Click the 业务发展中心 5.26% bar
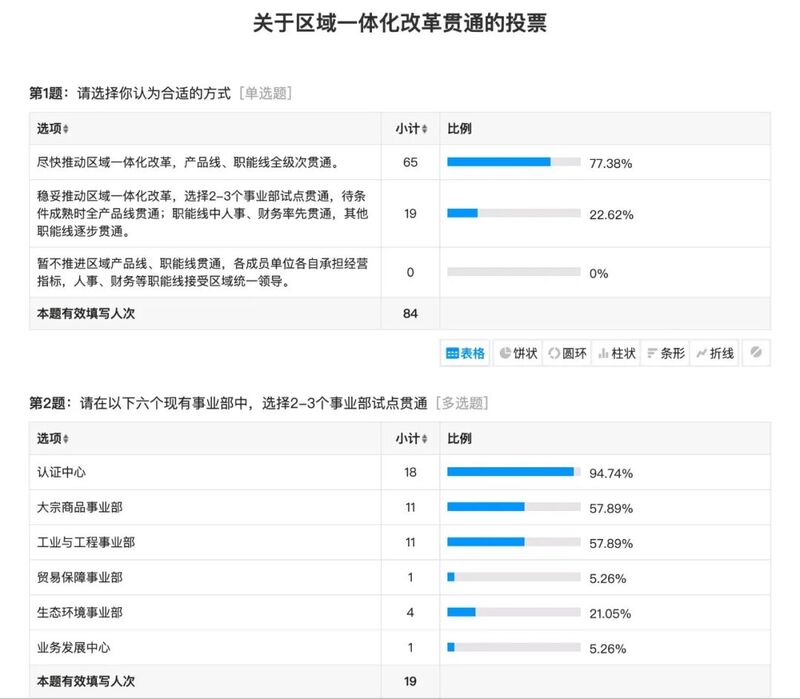This screenshot has height=699, width=800. (514, 647)
